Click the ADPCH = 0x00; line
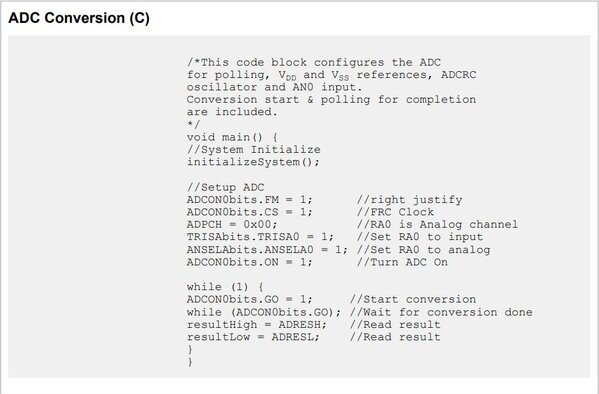 pos(232,224)
